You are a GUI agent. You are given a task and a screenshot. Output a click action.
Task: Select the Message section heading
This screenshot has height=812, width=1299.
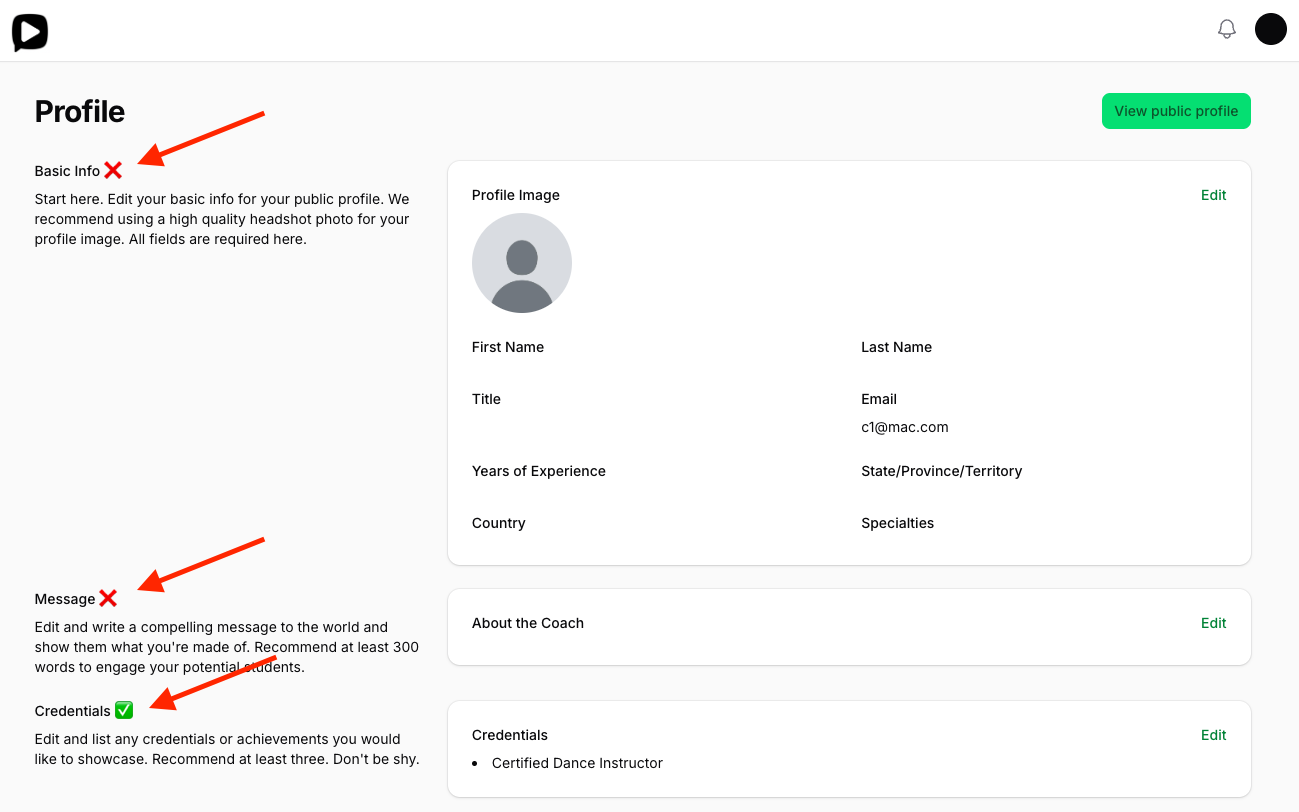[65, 599]
